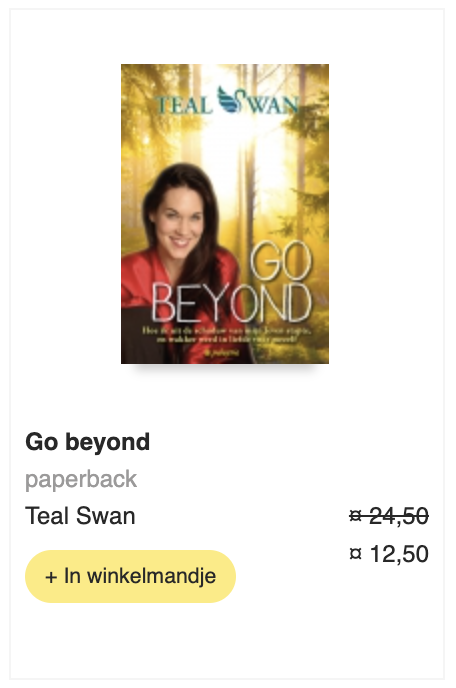Click the TEAL text on the book cover
The height and width of the screenshot is (688, 456).
point(183,105)
